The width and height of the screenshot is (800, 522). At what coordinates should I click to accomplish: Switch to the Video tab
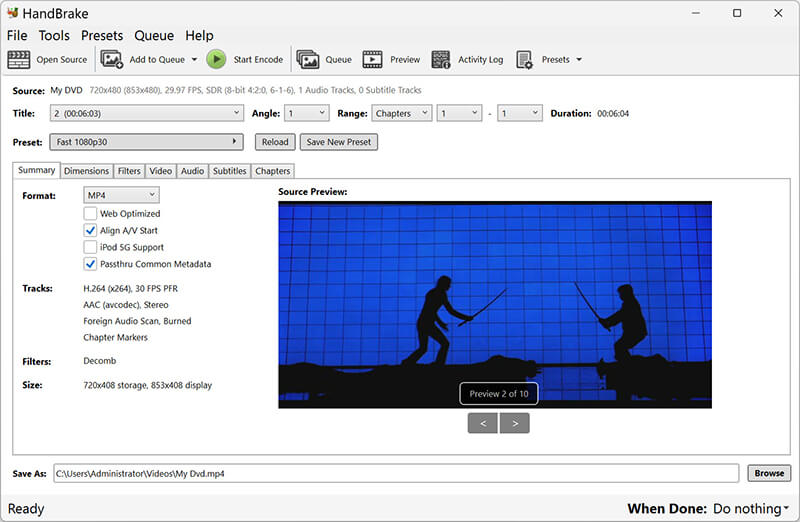tap(161, 171)
